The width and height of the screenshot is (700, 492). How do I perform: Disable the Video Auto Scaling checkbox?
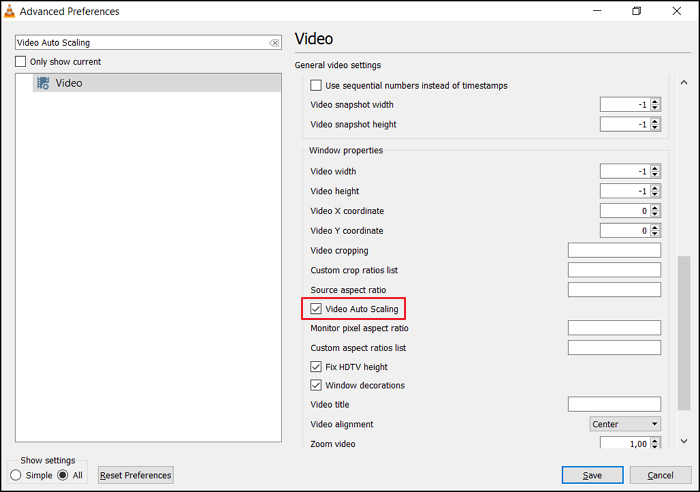pos(317,309)
